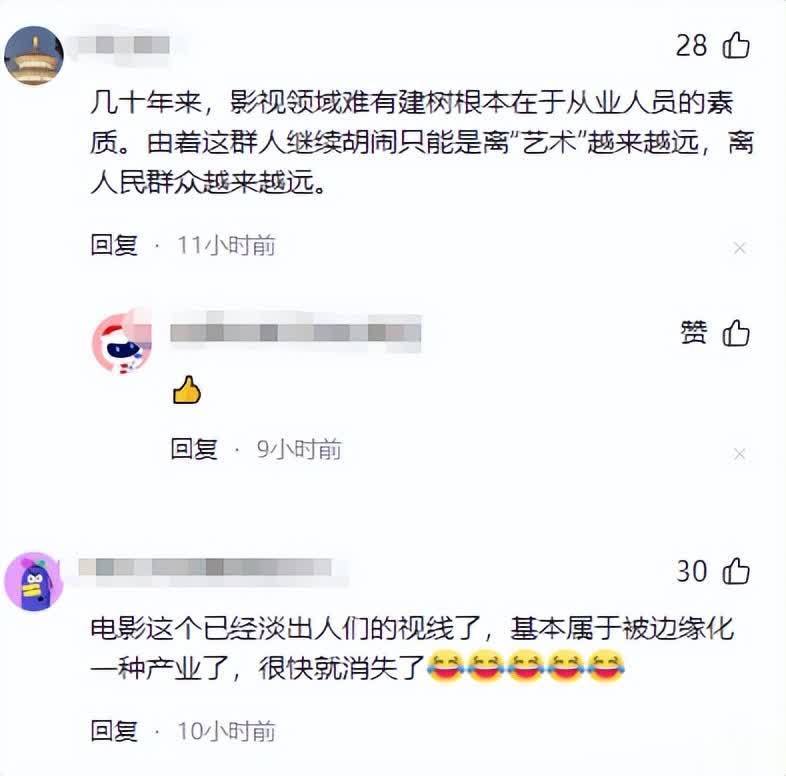
Task: Like the comment with 28 likes
Action: tap(736, 46)
